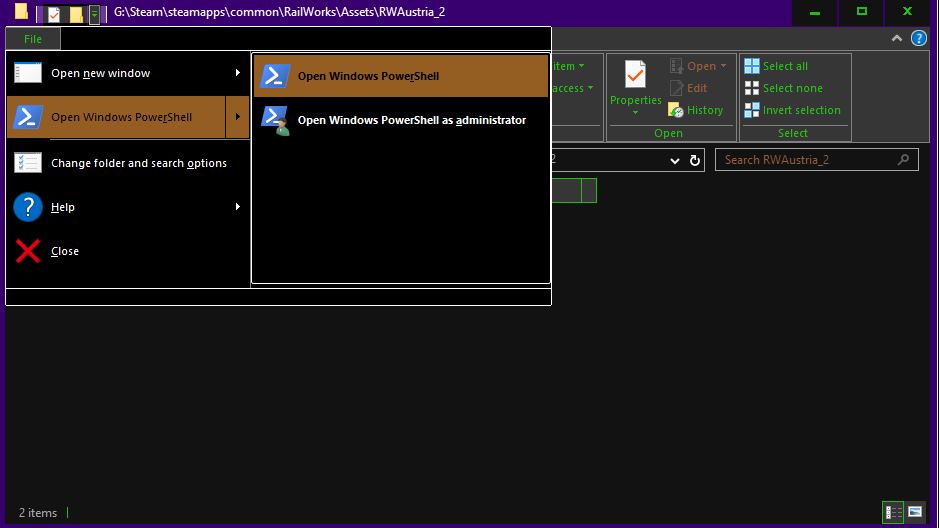Click the Open new window icon
The image size is (939, 528).
pos(28,73)
